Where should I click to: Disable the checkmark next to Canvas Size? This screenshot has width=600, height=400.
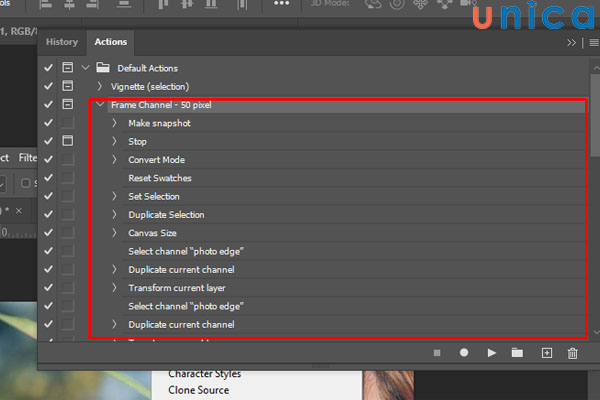coord(49,233)
